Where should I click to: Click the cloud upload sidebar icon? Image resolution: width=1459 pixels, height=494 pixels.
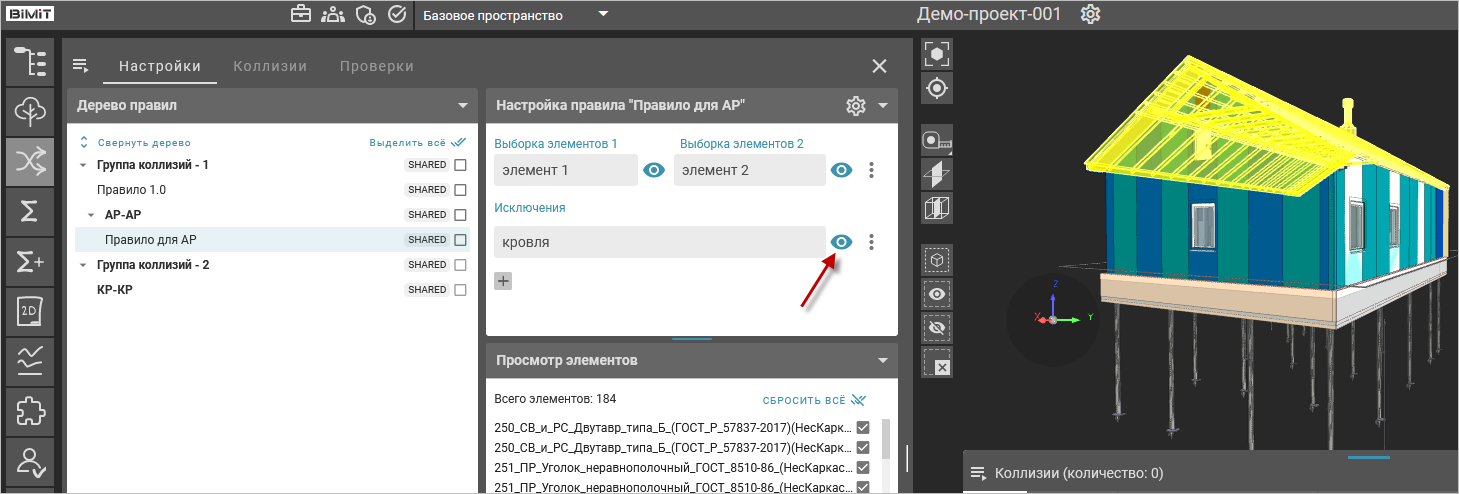[x=30, y=112]
